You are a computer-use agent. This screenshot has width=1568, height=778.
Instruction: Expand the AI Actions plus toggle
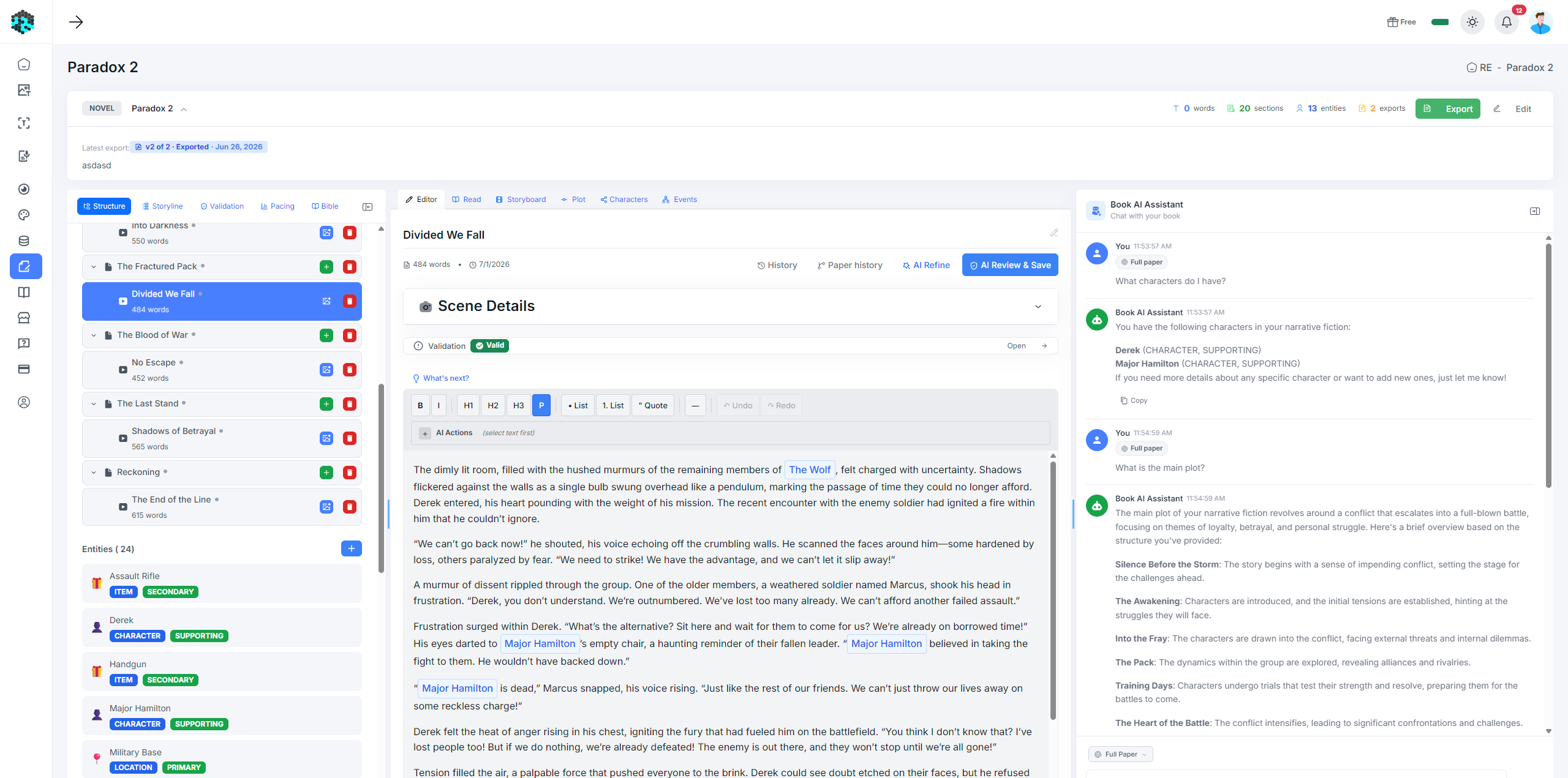425,433
